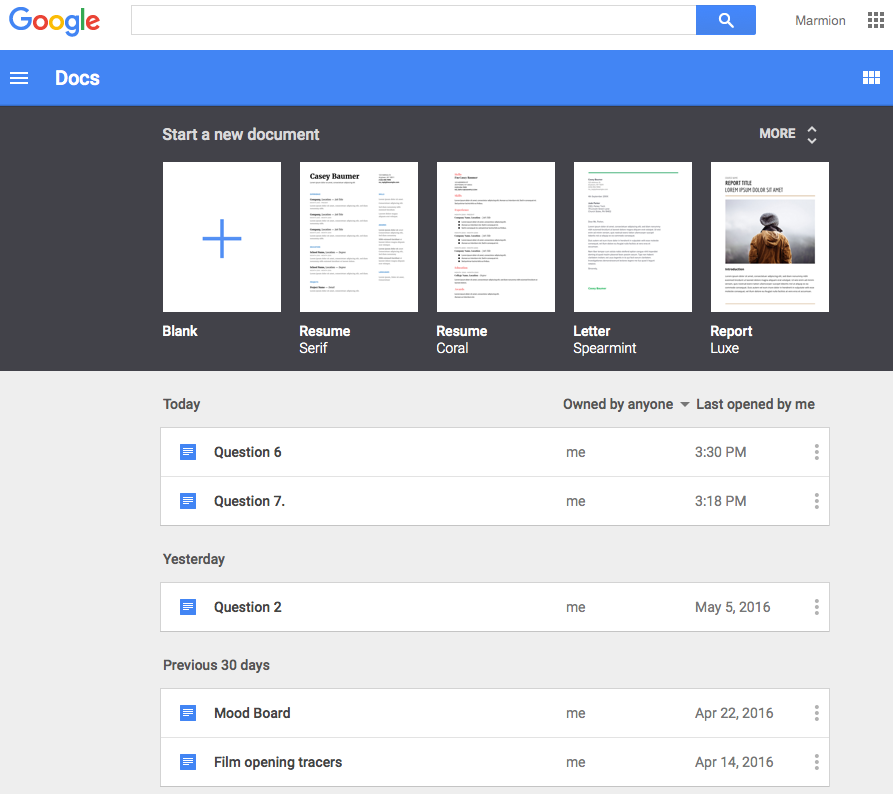Focus the Google search input field
The width and height of the screenshot is (893, 794).
tap(413, 20)
